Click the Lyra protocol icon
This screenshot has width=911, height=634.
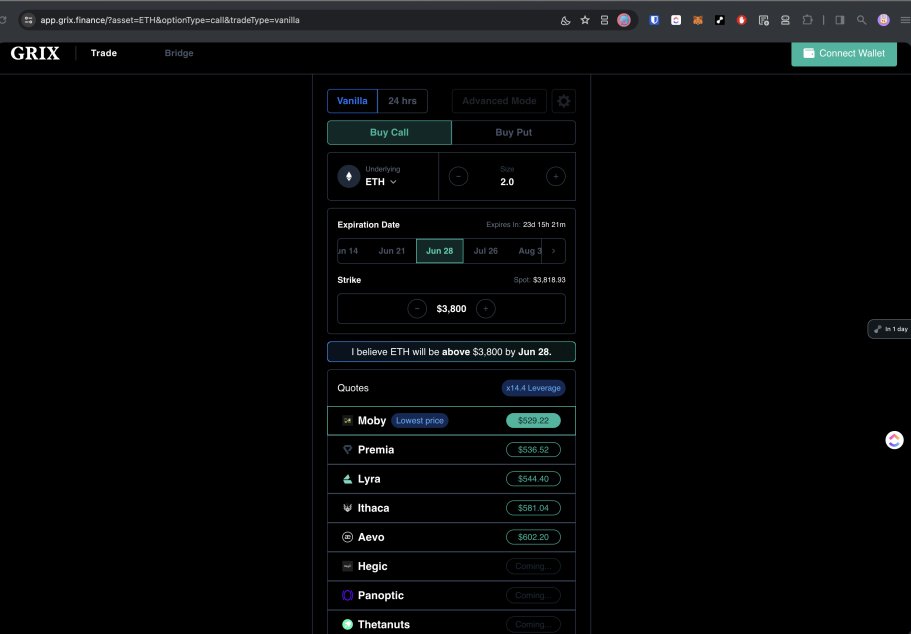347,479
